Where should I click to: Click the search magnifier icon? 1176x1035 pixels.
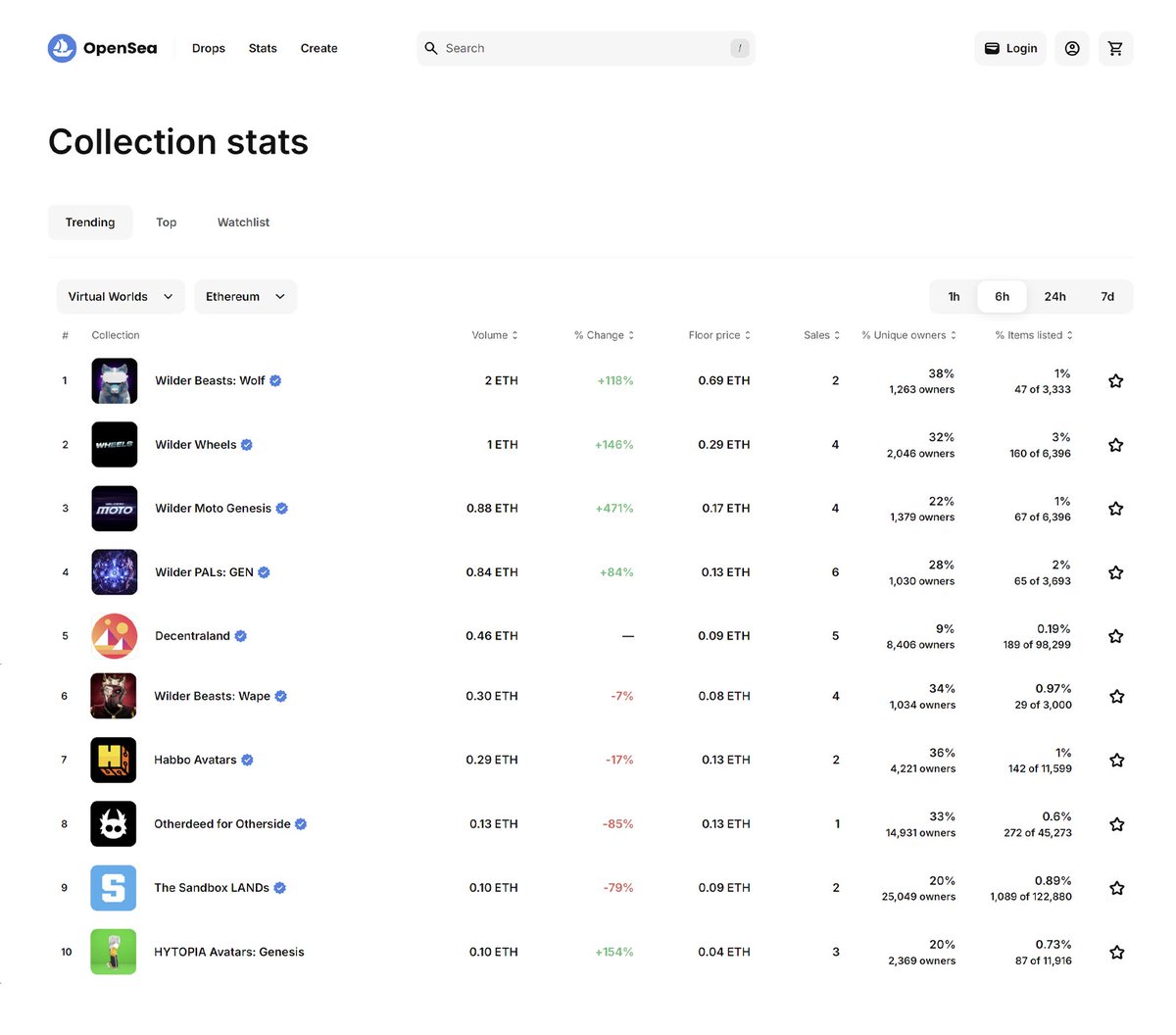point(431,48)
